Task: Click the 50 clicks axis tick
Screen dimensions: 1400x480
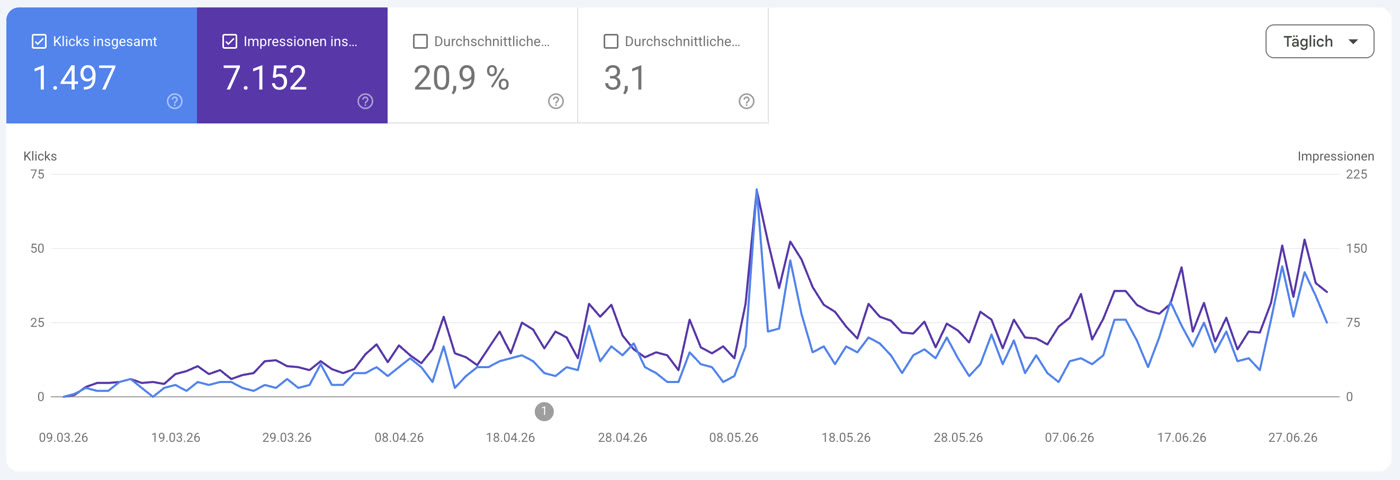Action: pyautogui.click(x=37, y=248)
